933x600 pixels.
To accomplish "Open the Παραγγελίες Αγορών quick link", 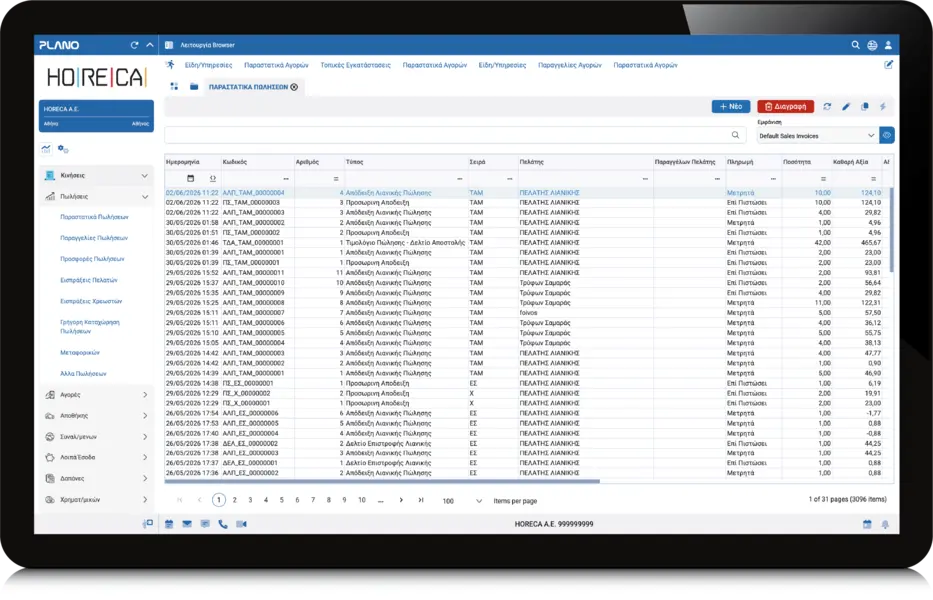I will click(569, 65).
